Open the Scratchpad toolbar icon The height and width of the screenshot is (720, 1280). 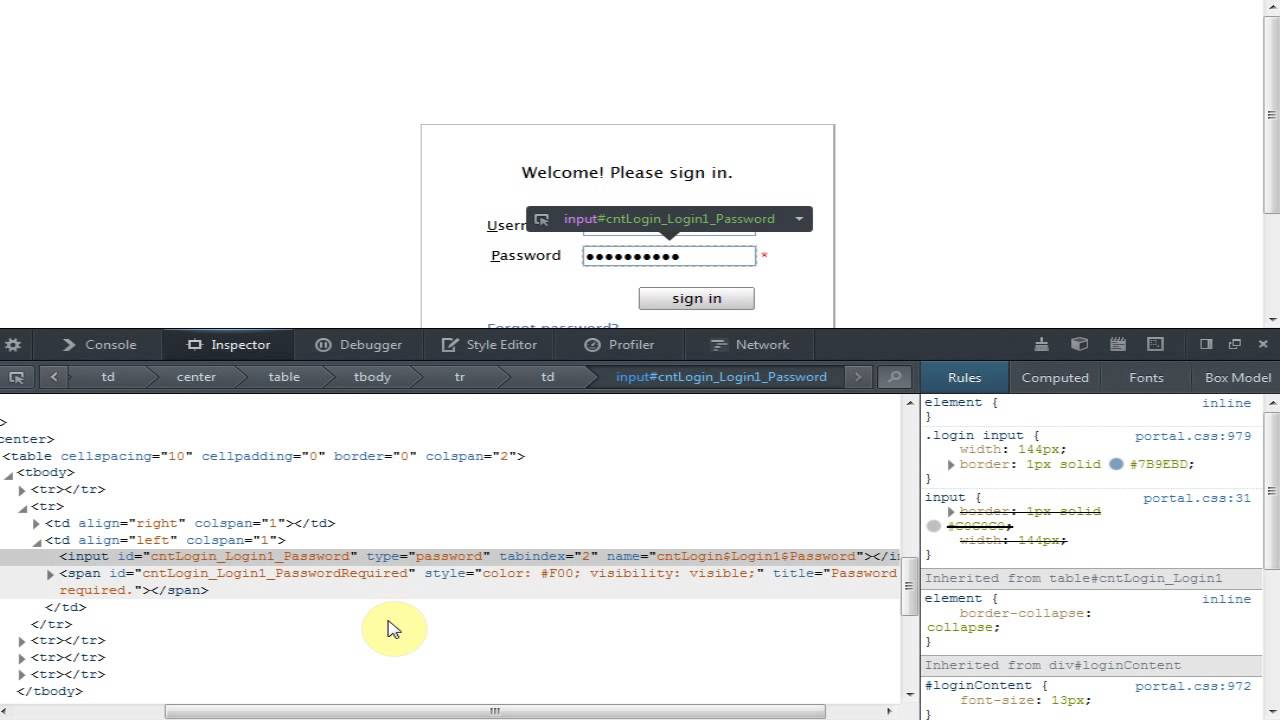pos(1117,344)
